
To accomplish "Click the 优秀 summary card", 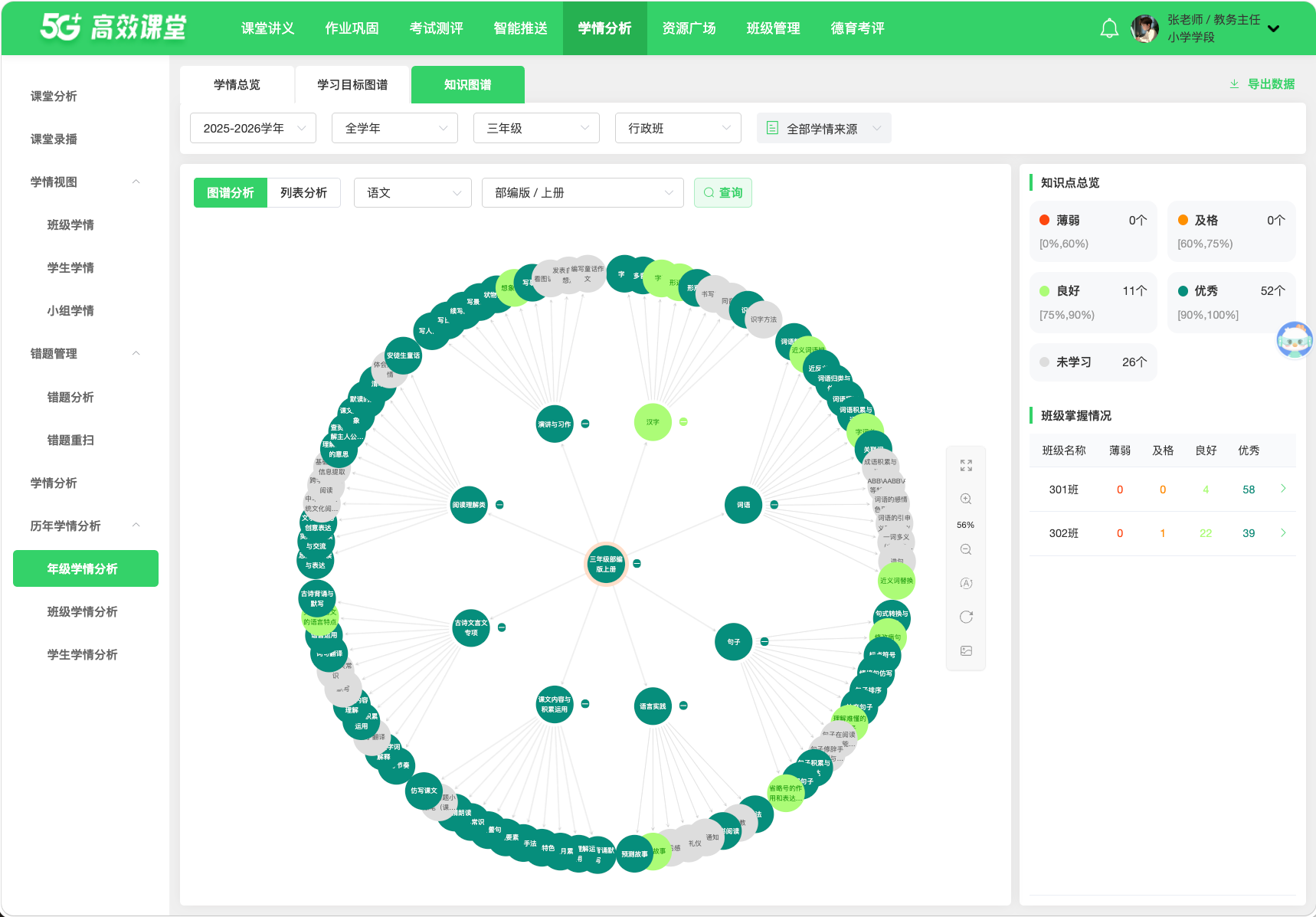I will tap(1231, 303).
